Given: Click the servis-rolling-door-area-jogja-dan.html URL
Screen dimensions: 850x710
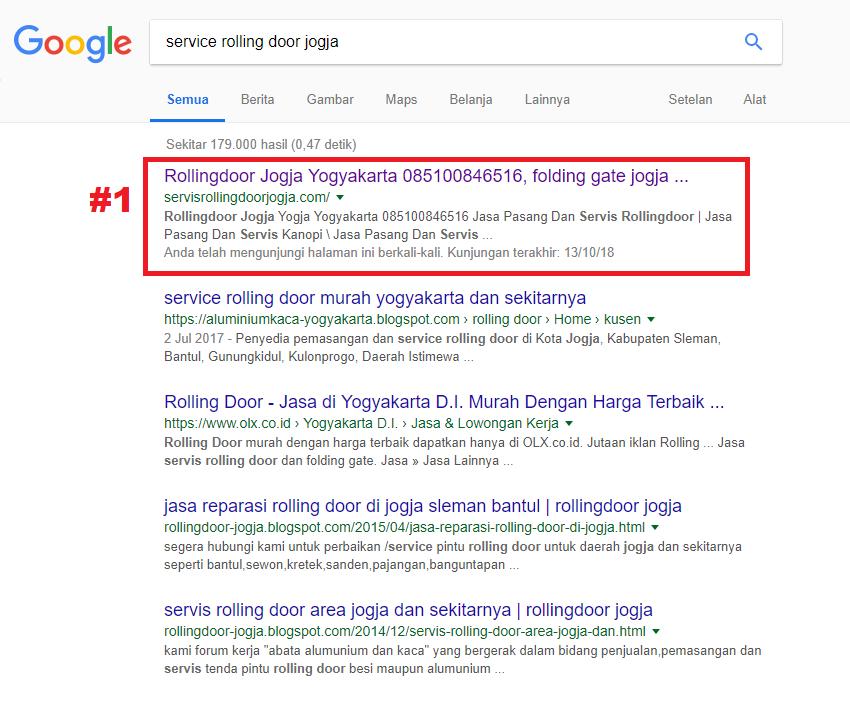Looking at the screenshot, I should pyautogui.click(x=405, y=631).
